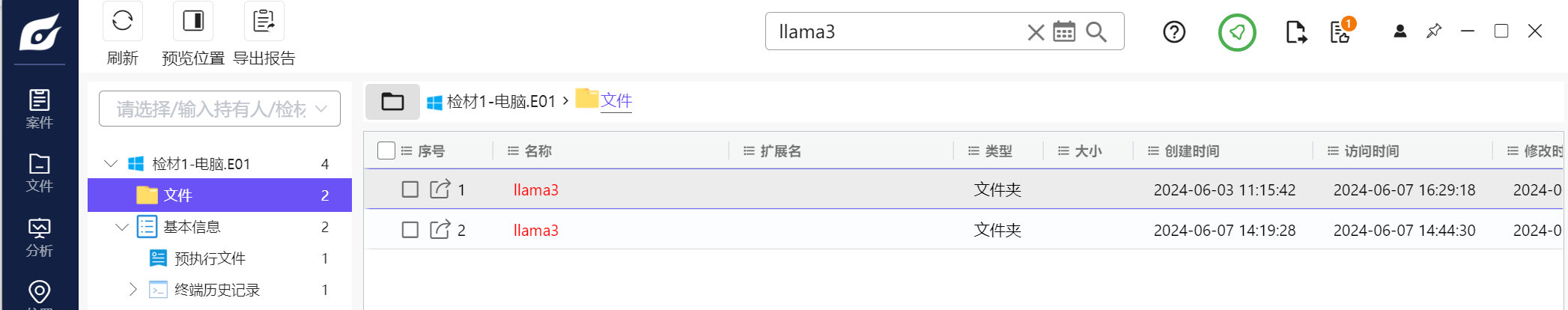This screenshot has height=310, width=1568.
Task: Toggle the 预览位置 preview position icon
Action: (x=193, y=21)
